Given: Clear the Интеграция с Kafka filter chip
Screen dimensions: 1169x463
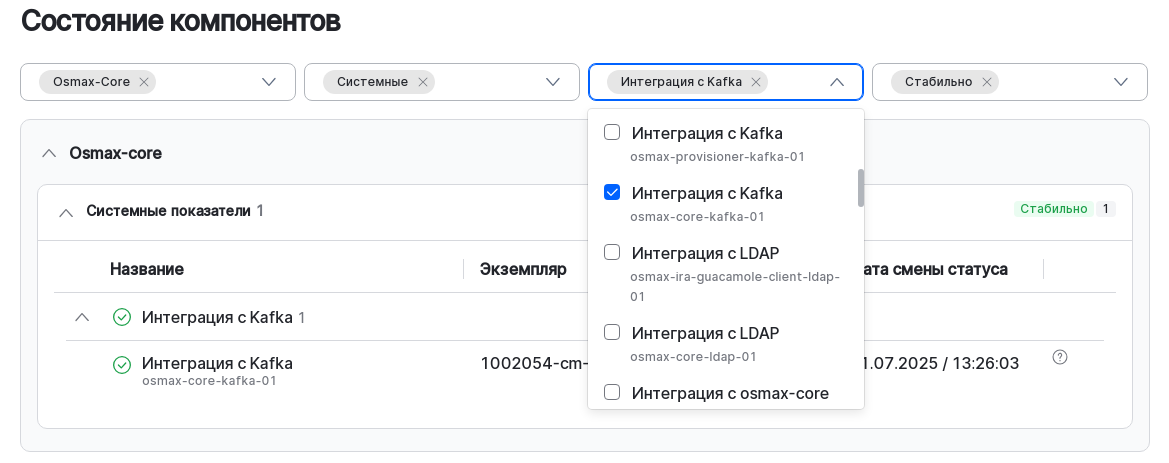Looking at the screenshot, I should tap(756, 82).
